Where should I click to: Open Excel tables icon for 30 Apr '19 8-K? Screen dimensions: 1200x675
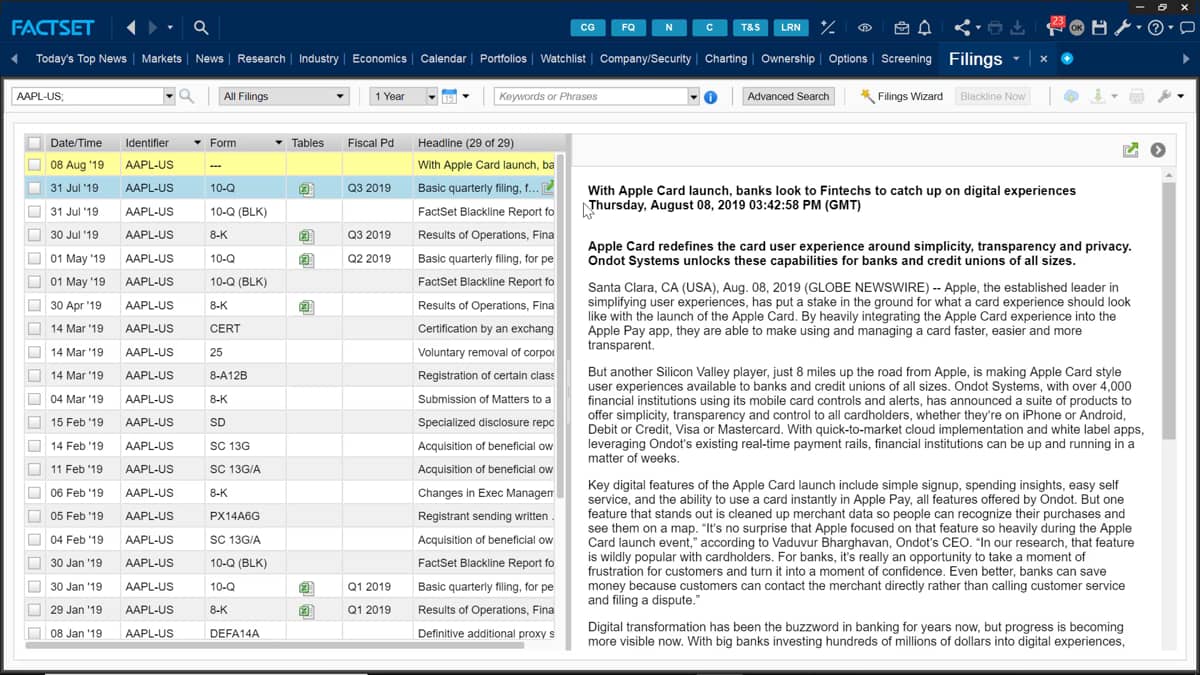[x=307, y=306]
